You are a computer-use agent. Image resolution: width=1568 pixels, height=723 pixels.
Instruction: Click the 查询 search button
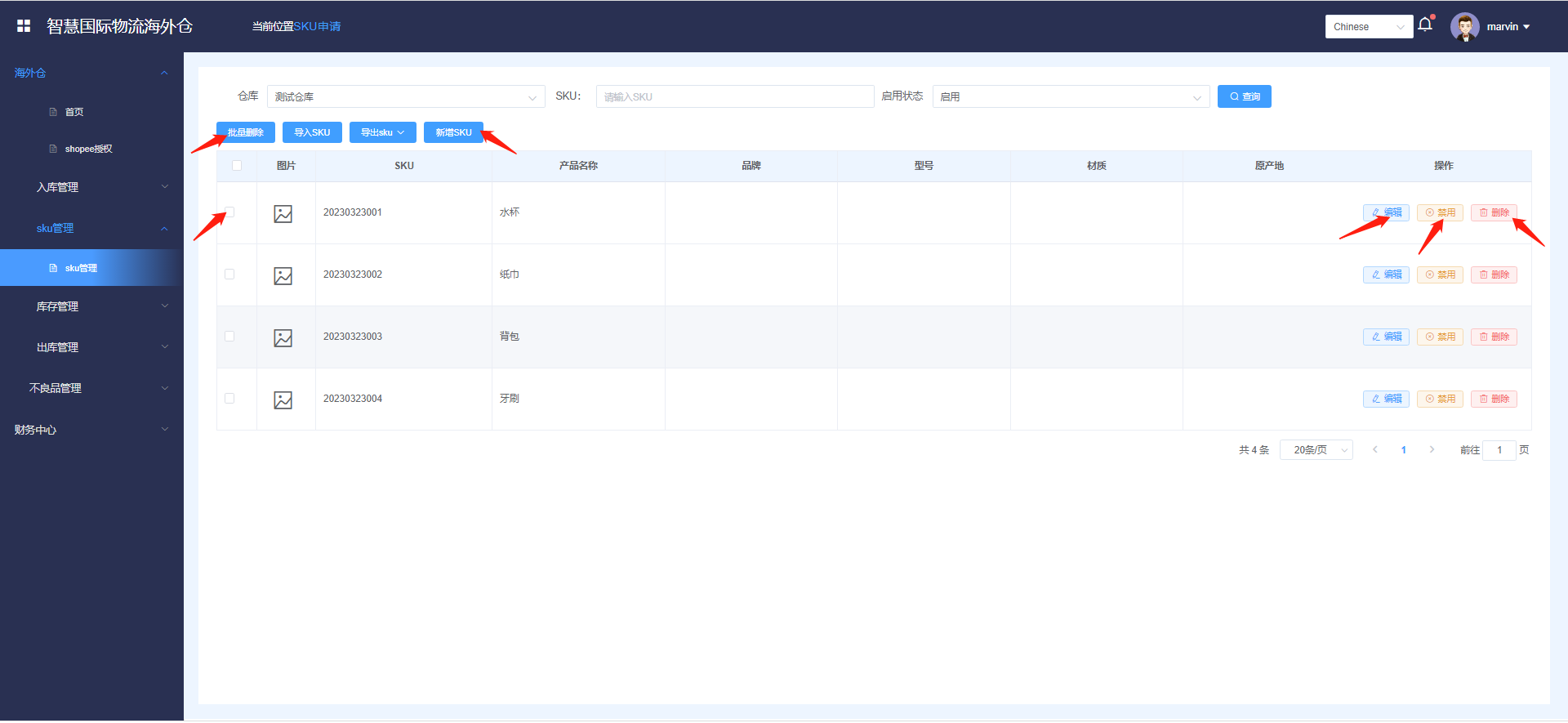pyautogui.click(x=1244, y=96)
